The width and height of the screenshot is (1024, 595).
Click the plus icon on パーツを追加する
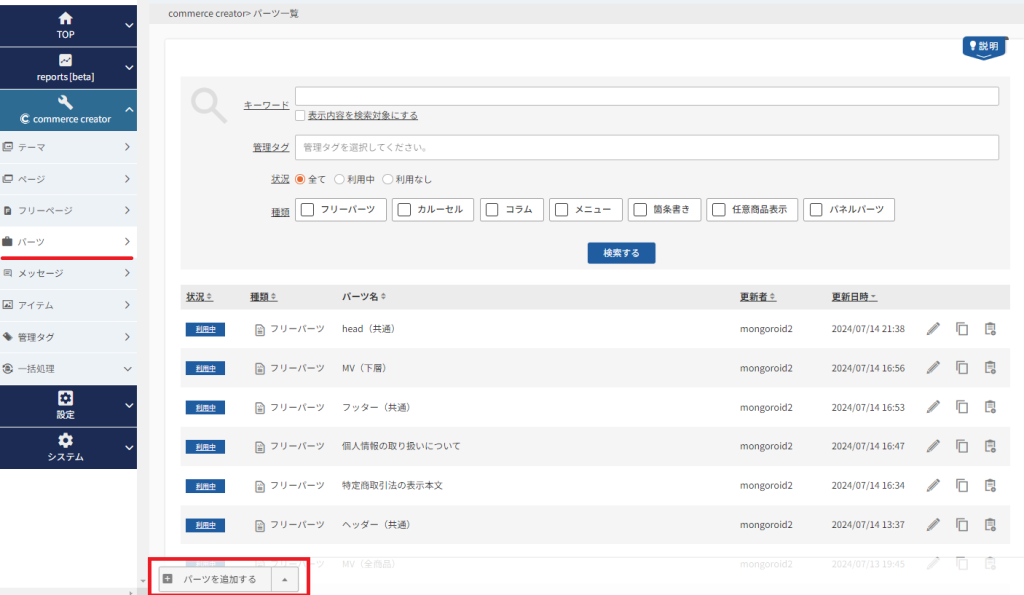168,579
